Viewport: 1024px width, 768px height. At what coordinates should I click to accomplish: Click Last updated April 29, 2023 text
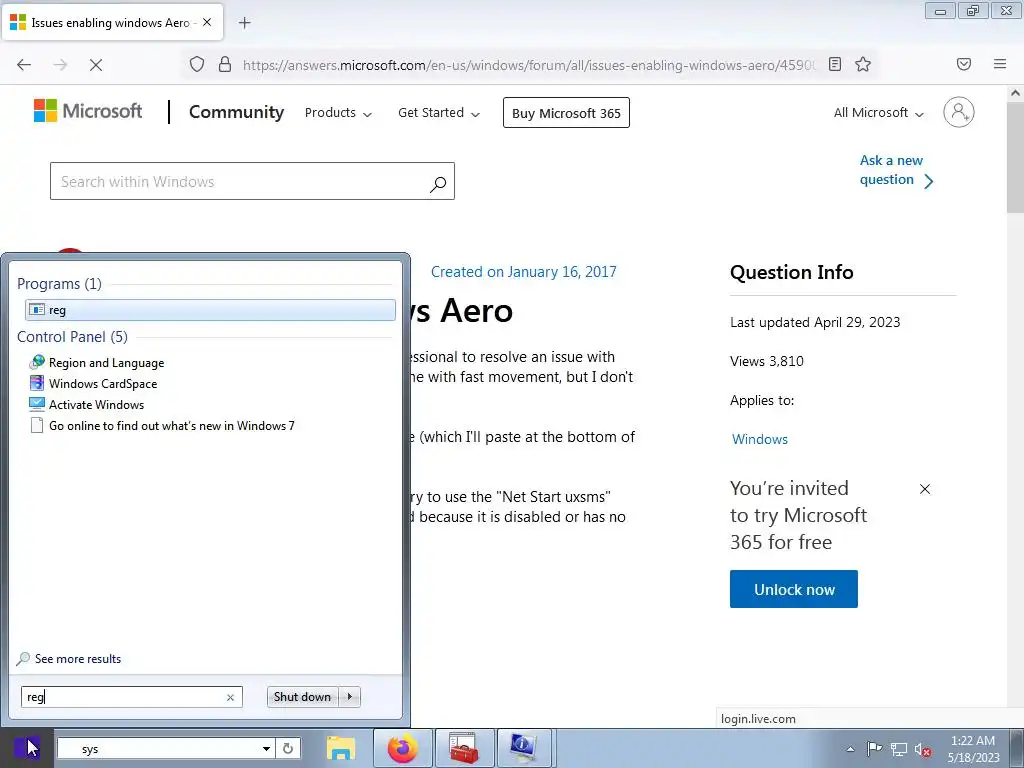pos(815,322)
